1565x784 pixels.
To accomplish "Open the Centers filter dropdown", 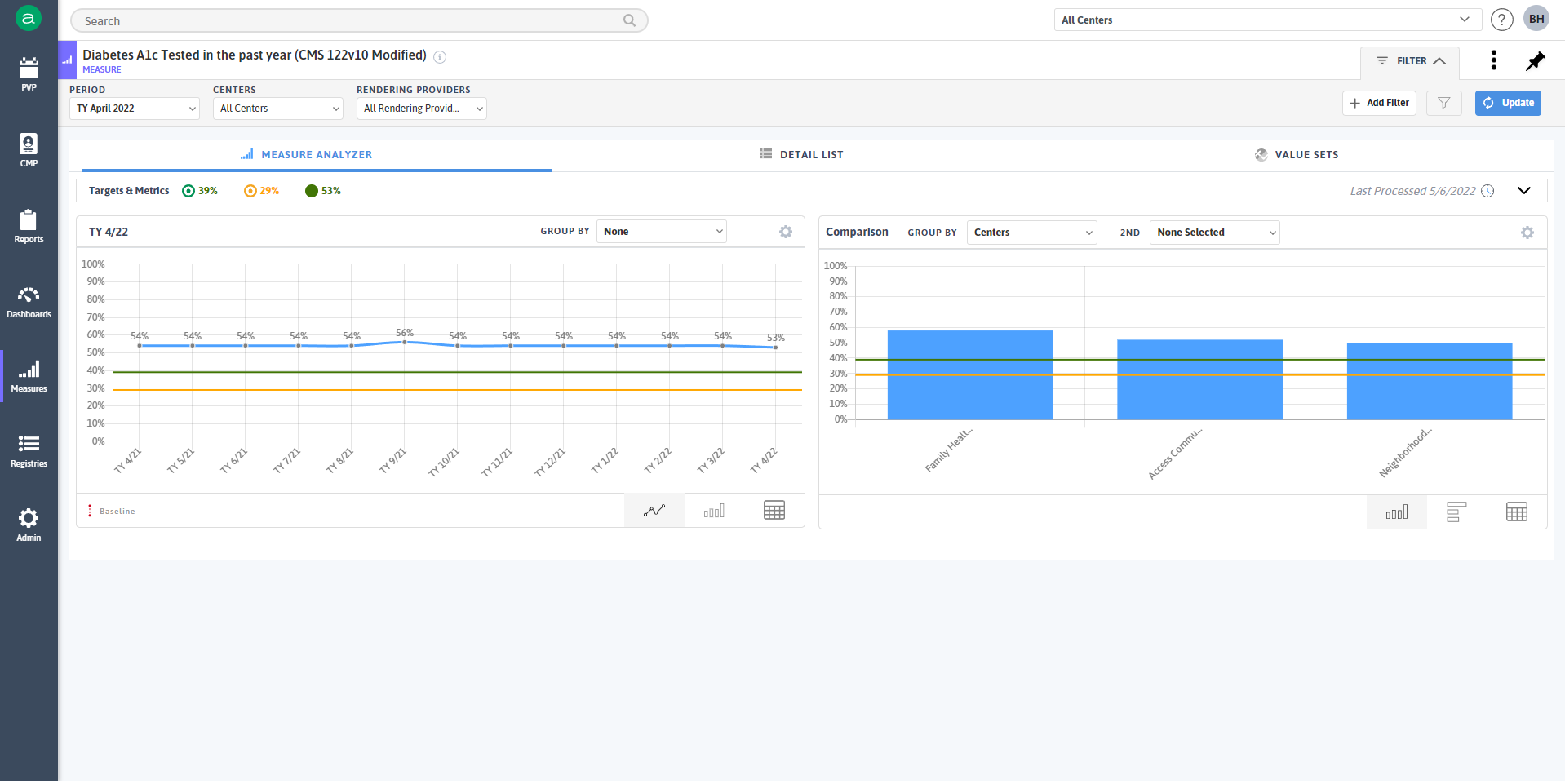I will click(x=278, y=109).
